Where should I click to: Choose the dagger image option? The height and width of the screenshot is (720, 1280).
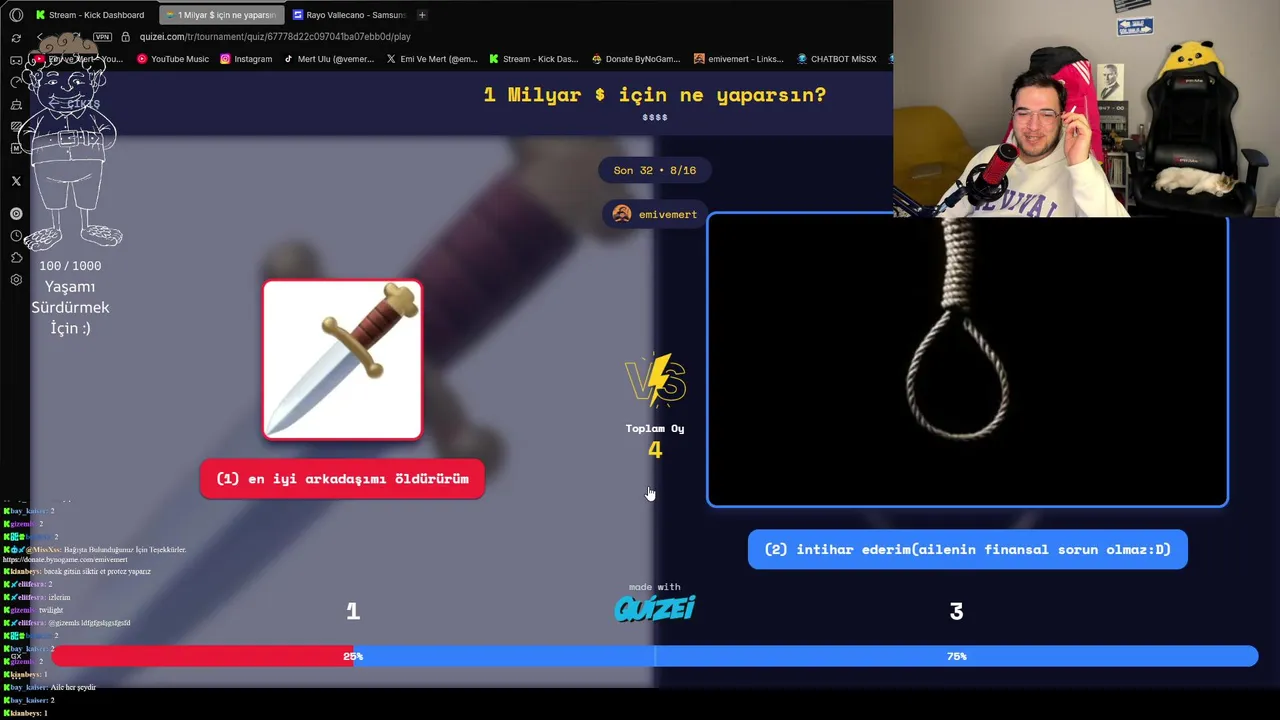click(342, 360)
